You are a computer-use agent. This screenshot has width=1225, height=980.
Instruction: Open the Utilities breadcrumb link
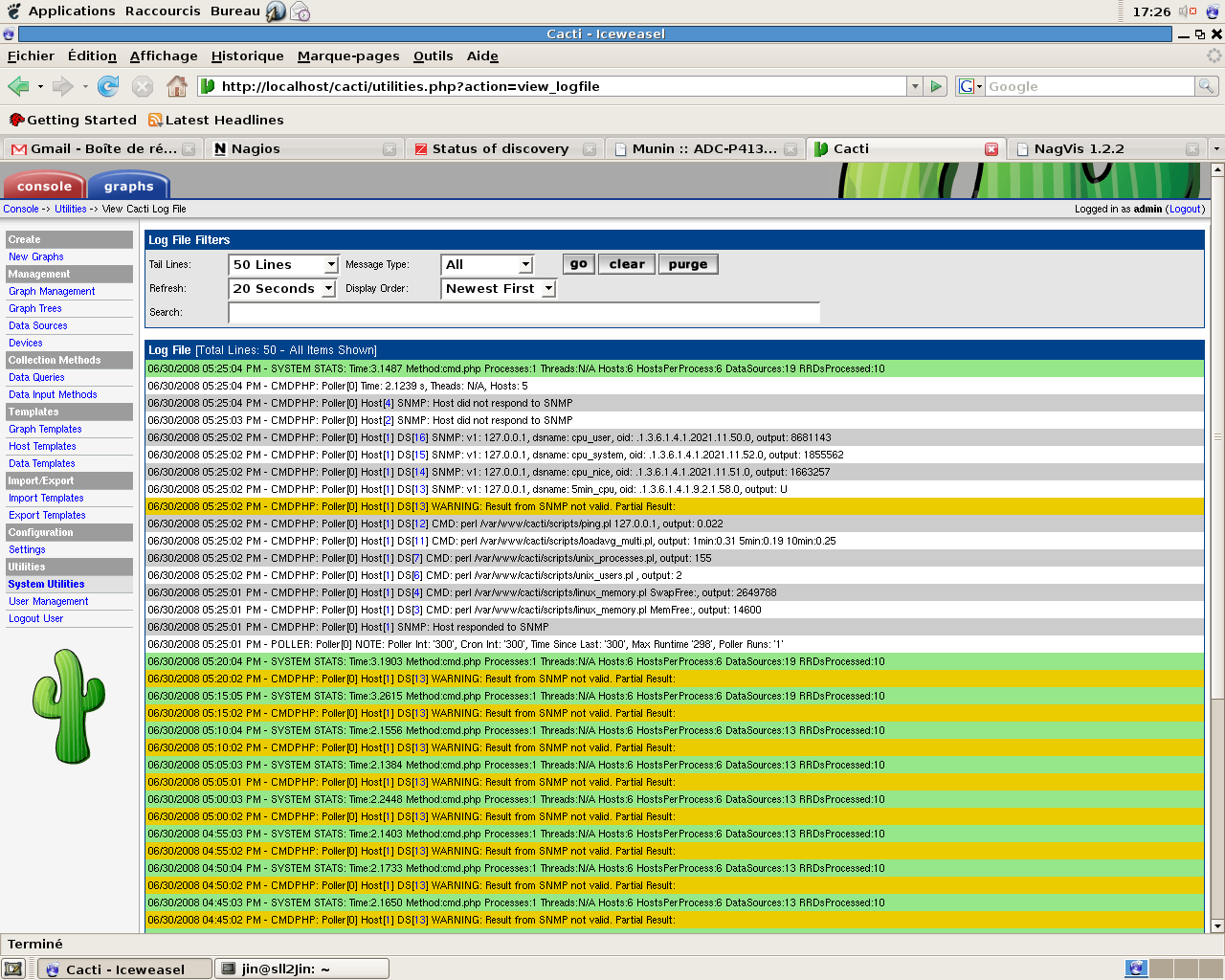tap(70, 209)
